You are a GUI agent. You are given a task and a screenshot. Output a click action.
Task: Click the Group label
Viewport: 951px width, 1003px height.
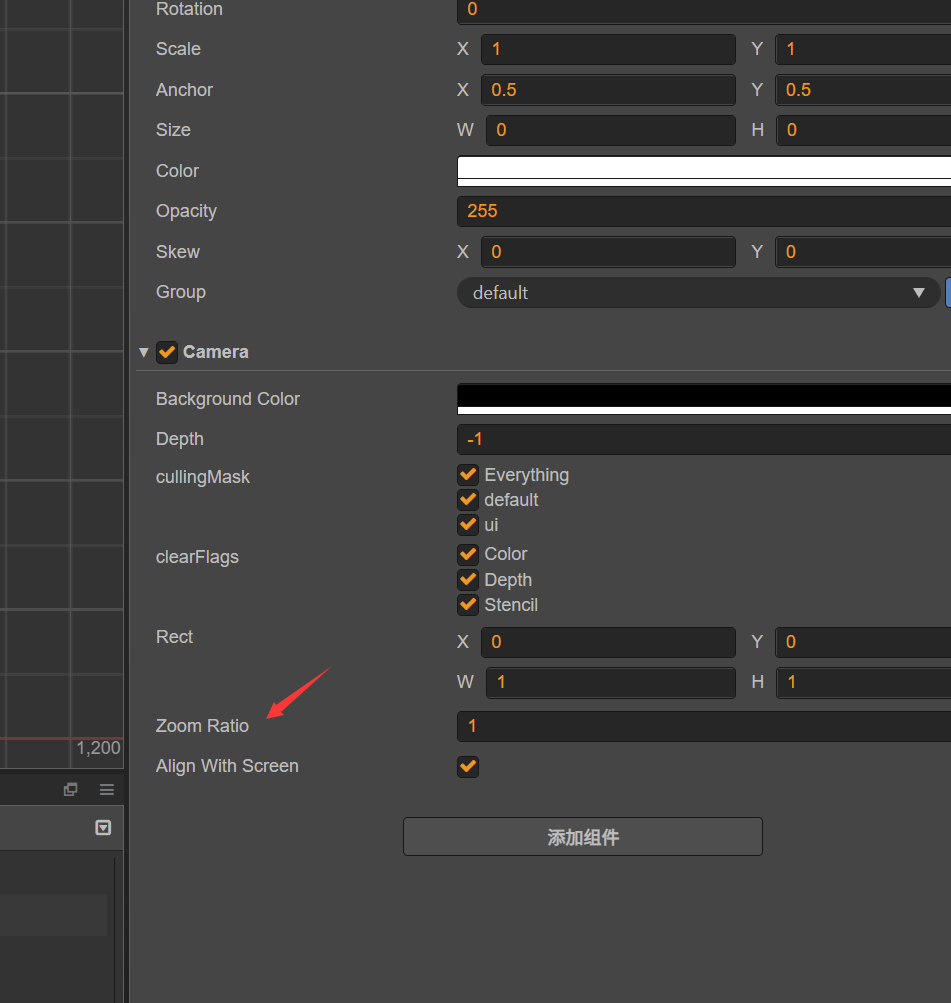pos(181,292)
